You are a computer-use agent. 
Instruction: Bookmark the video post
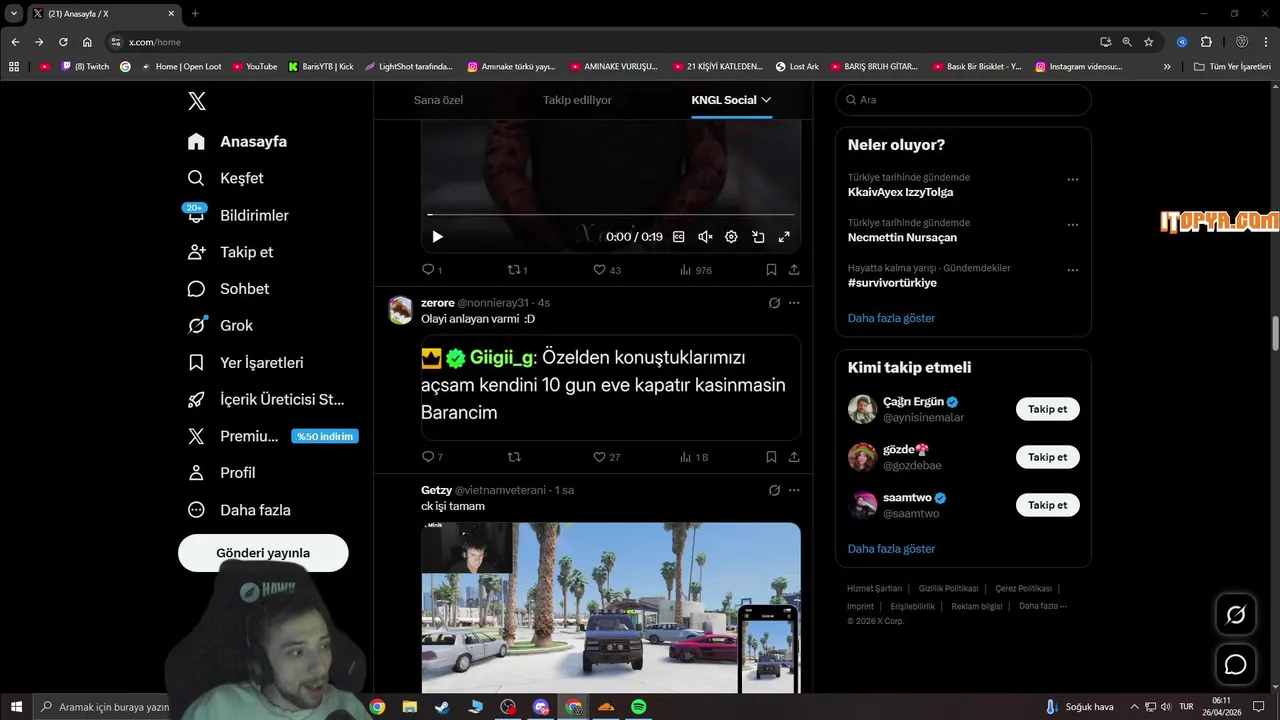(771, 270)
